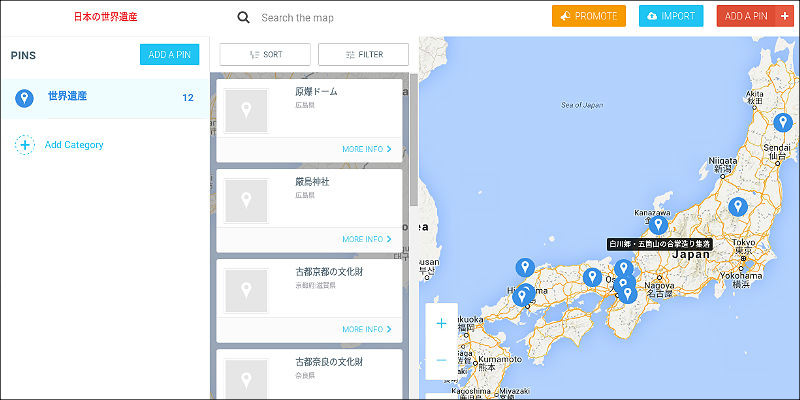The height and width of the screenshot is (400, 800).
Task: Click MORE INFO on 原爆ドーム card
Action: (x=367, y=149)
